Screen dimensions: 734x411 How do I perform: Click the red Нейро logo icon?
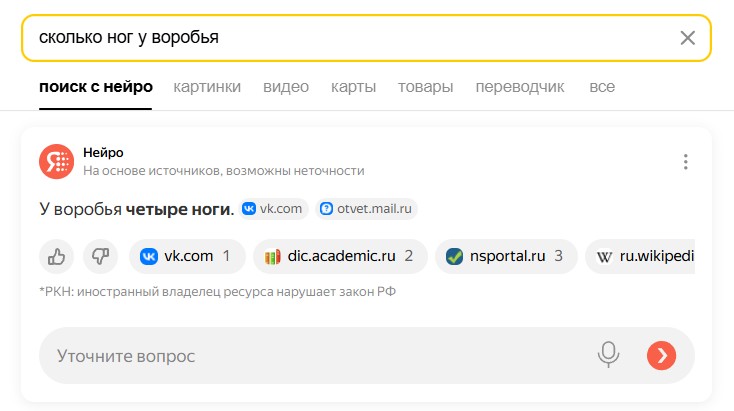pyautogui.click(x=56, y=162)
